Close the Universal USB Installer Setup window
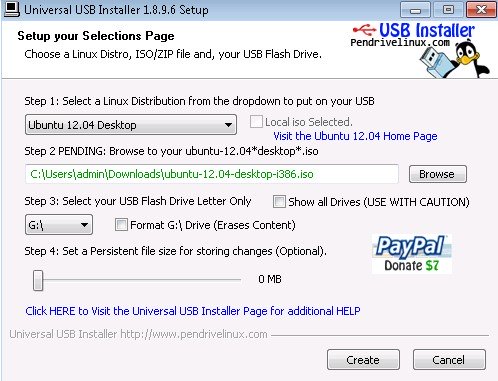 click(481, 10)
